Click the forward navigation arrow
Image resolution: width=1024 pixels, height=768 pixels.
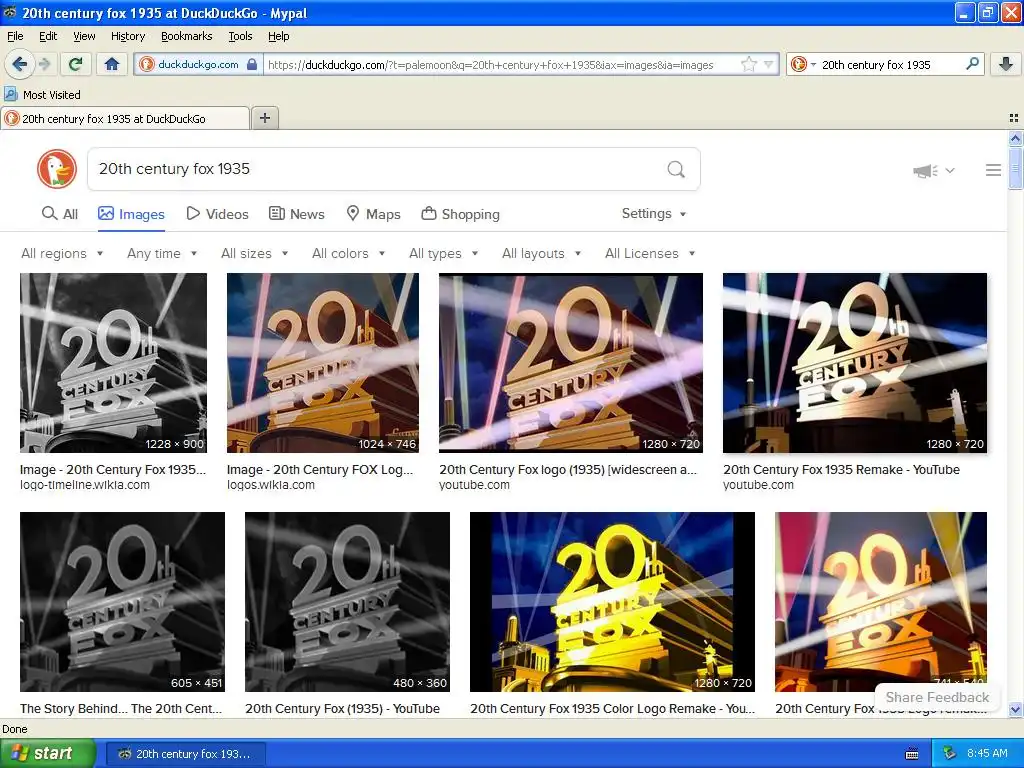(x=44, y=64)
